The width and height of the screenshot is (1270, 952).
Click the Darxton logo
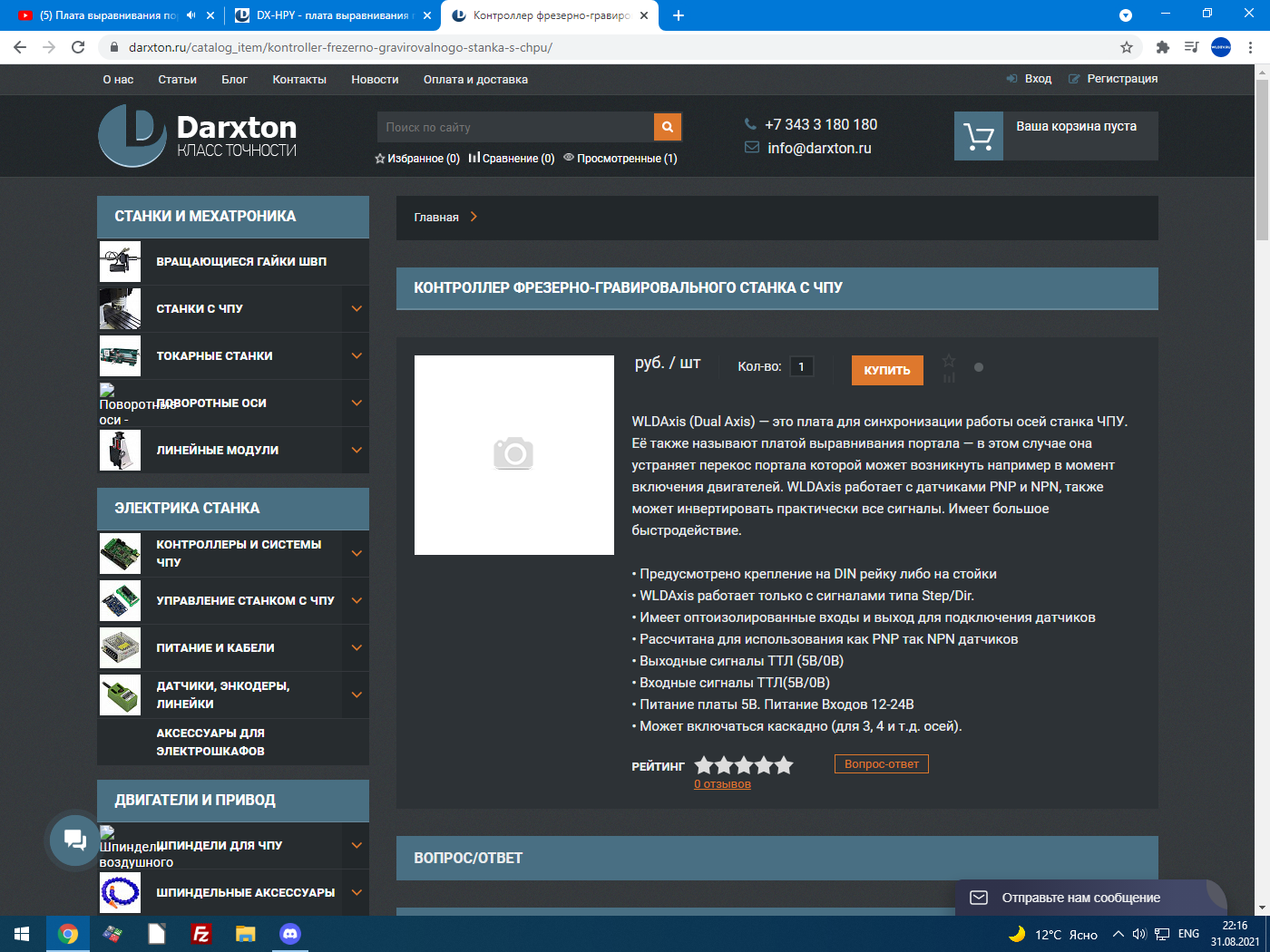(198, 135)
